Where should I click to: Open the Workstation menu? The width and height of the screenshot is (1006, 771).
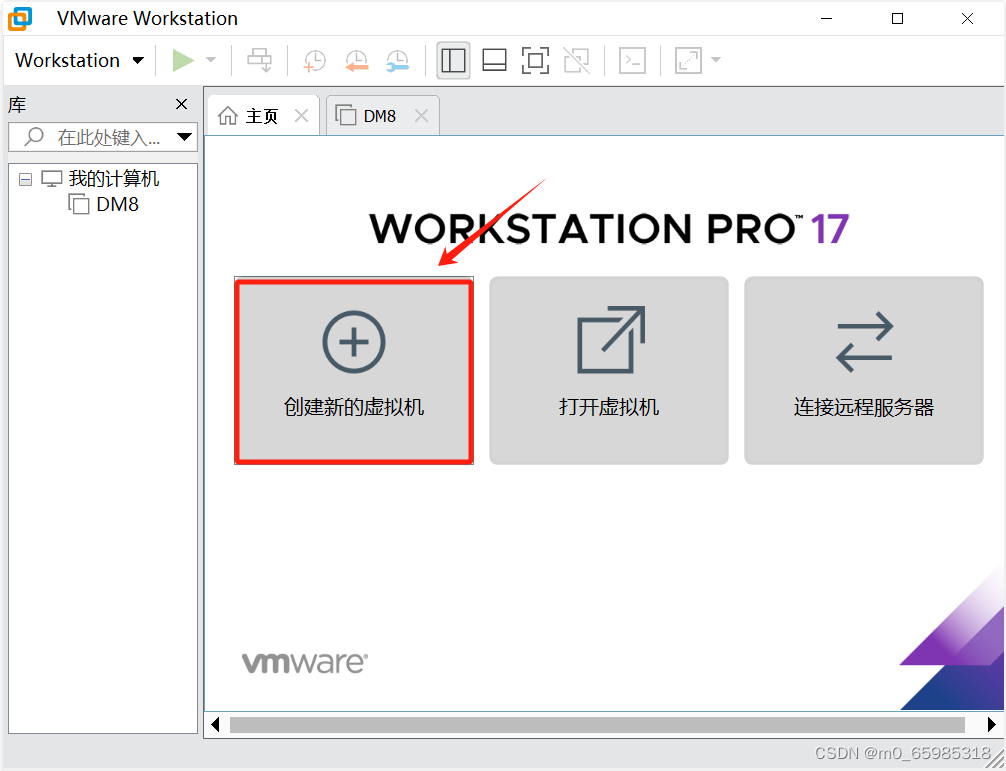(80, 60)
